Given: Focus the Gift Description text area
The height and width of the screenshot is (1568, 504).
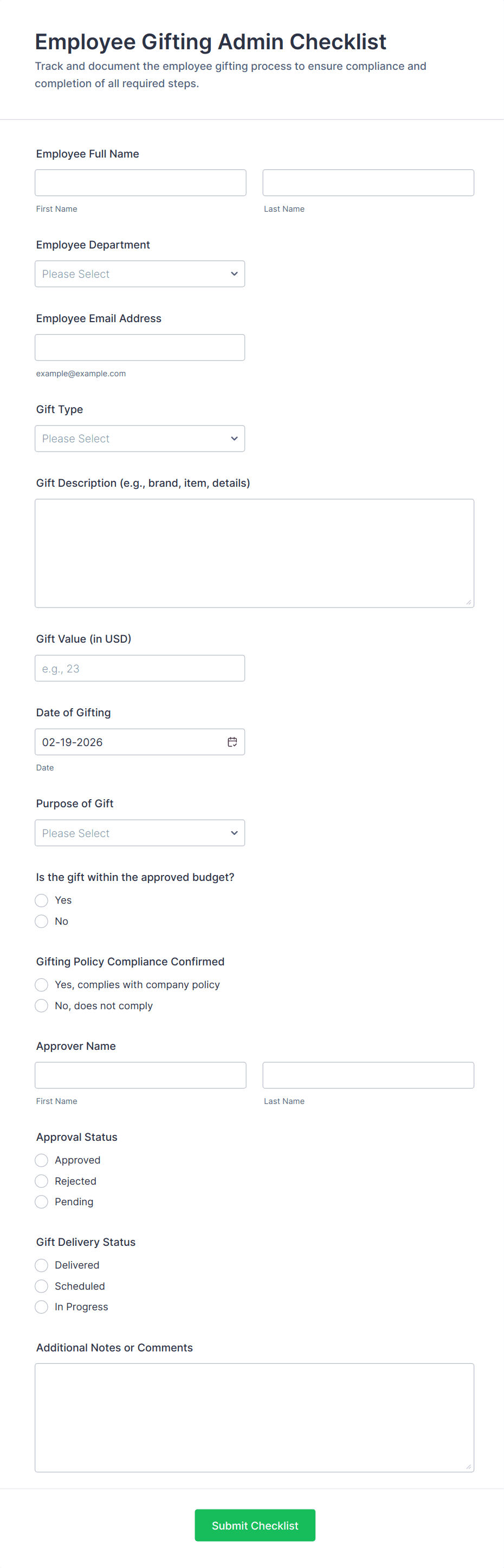Looking at the screenshot, I should click(x=254, y=553).
